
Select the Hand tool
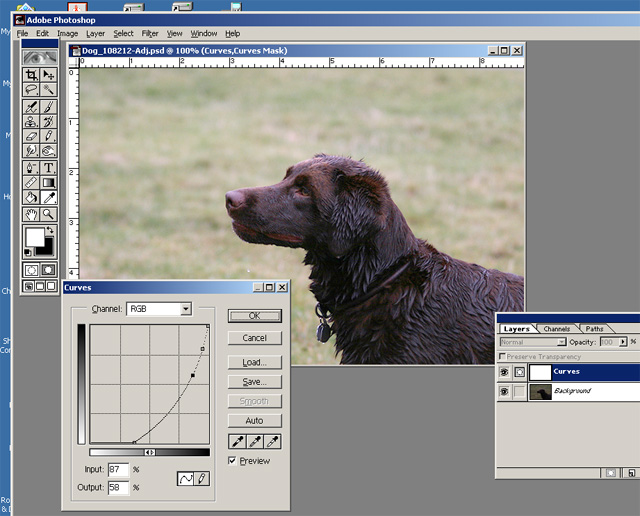31,214
